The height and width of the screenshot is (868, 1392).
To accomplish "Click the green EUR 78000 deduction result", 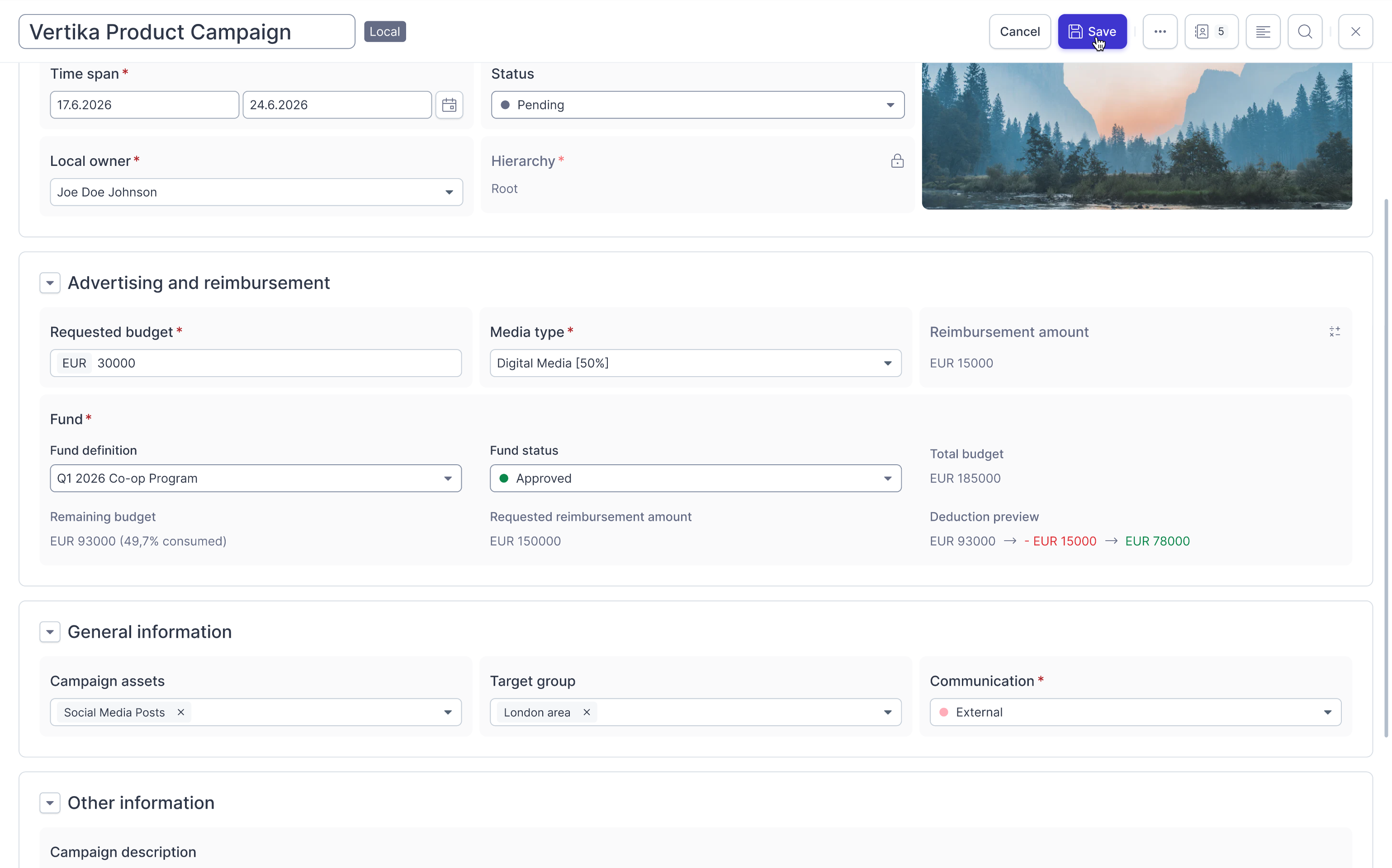I will [x=1157, y=541].
